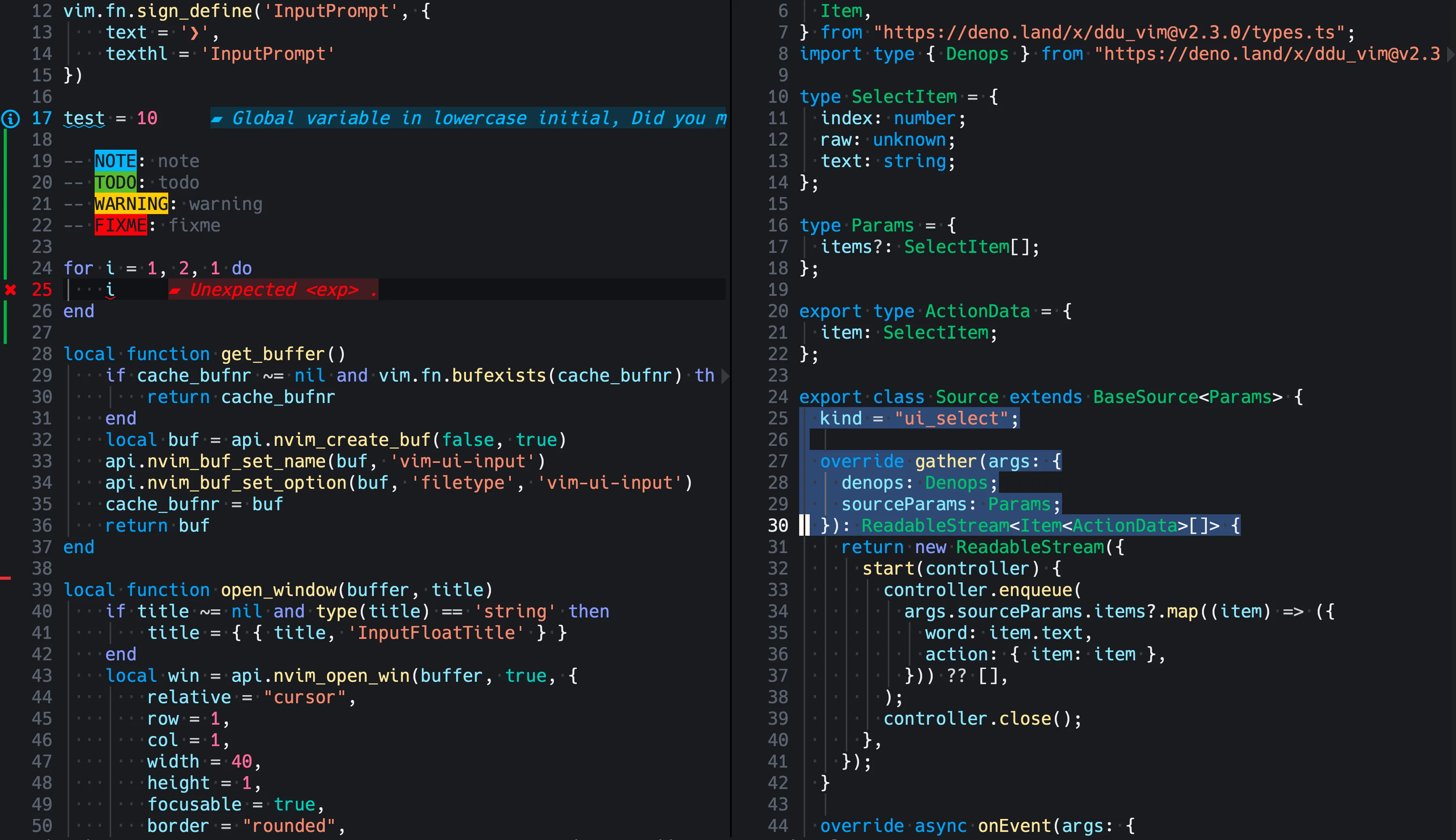Click the red git delete marker near line 38
Screen dimensions: 1456x840
coord(6,577)
